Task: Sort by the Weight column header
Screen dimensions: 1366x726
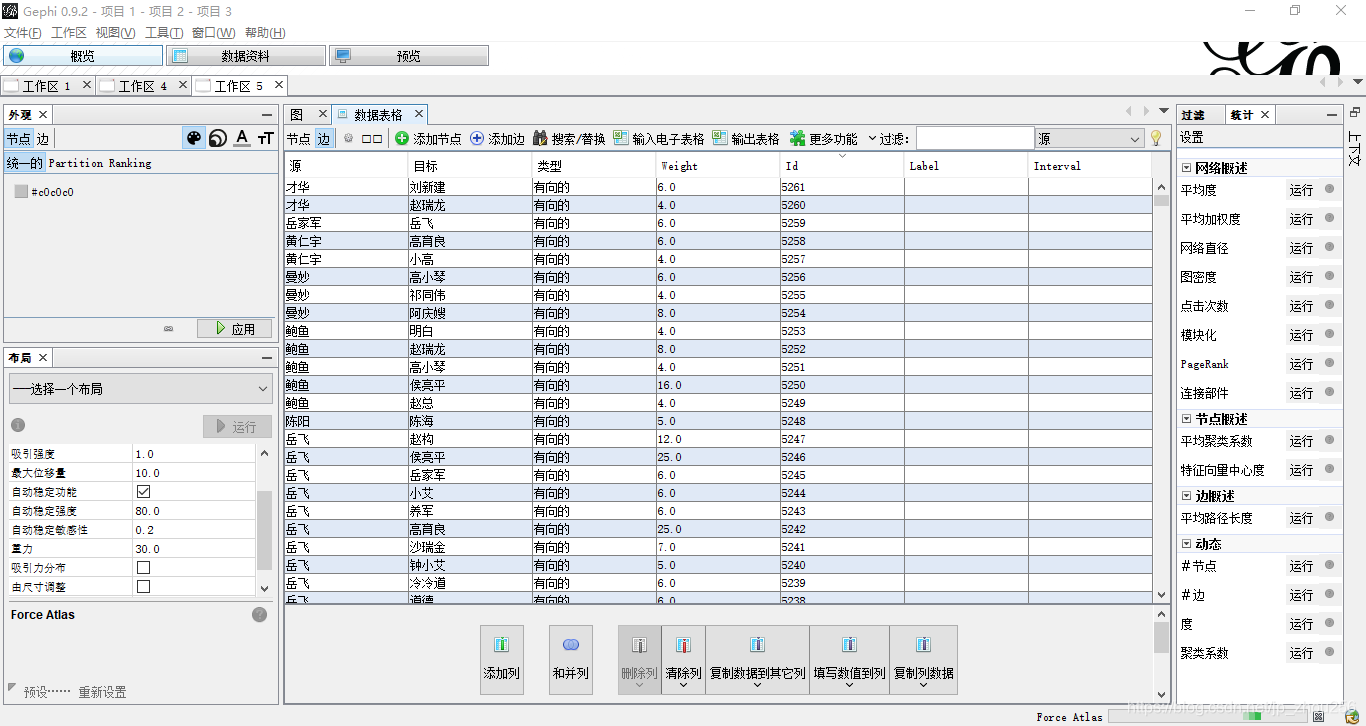Action: coord(718,166)
